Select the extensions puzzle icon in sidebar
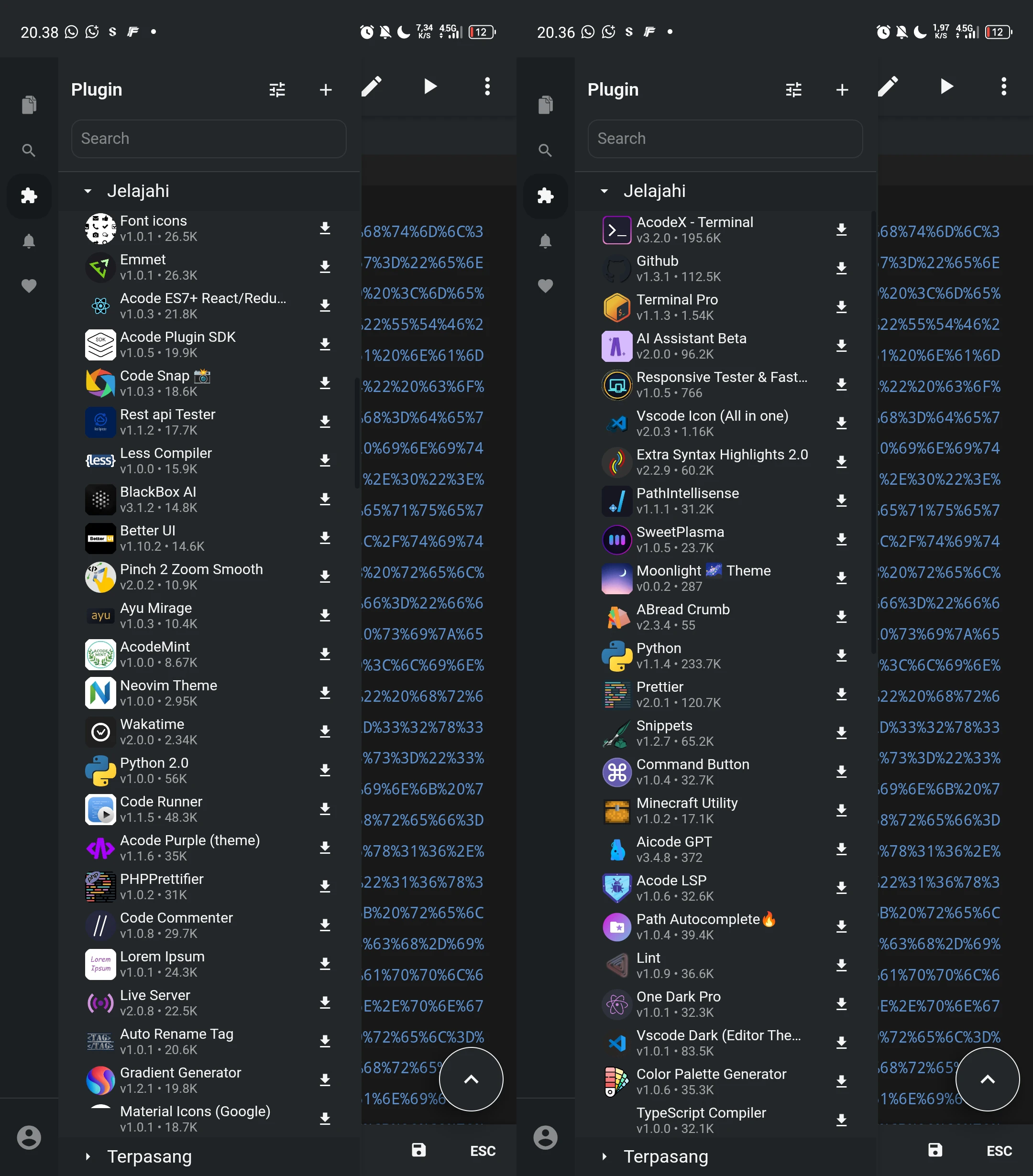Viewport: 1033px width, 1176px height. 29,196
